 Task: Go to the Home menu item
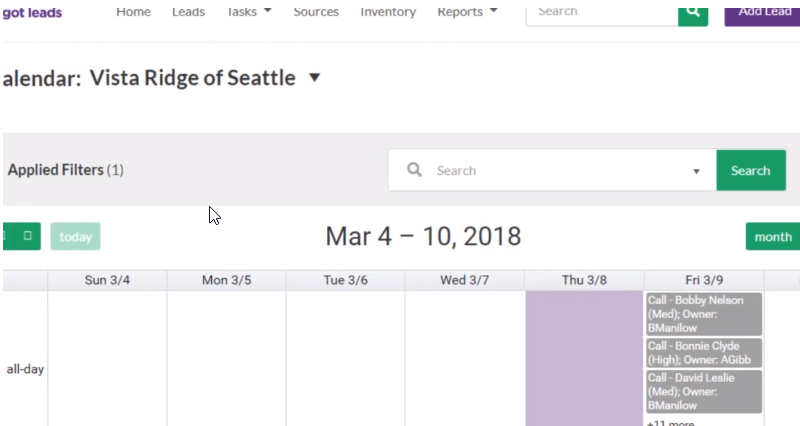(133, 12)
